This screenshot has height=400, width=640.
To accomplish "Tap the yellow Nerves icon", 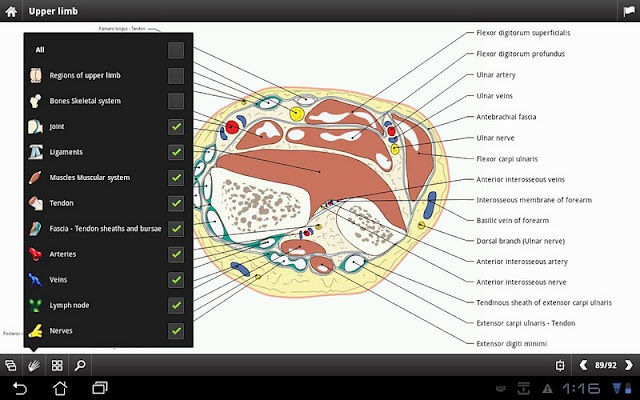I will coord(36,331).
